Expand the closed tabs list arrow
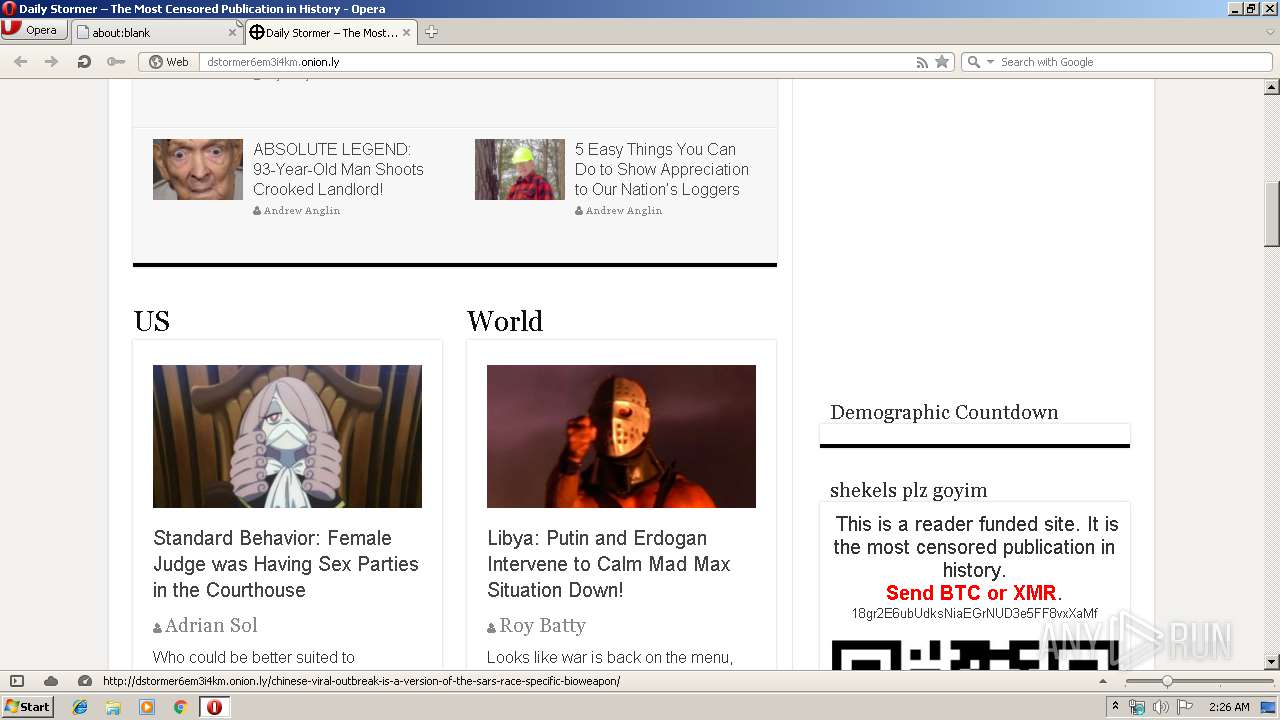 [1270, 32]
